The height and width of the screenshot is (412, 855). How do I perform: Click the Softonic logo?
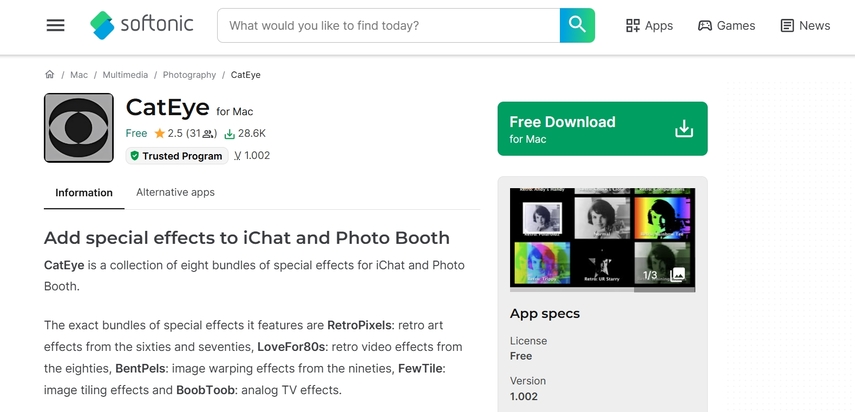point(142,25)
